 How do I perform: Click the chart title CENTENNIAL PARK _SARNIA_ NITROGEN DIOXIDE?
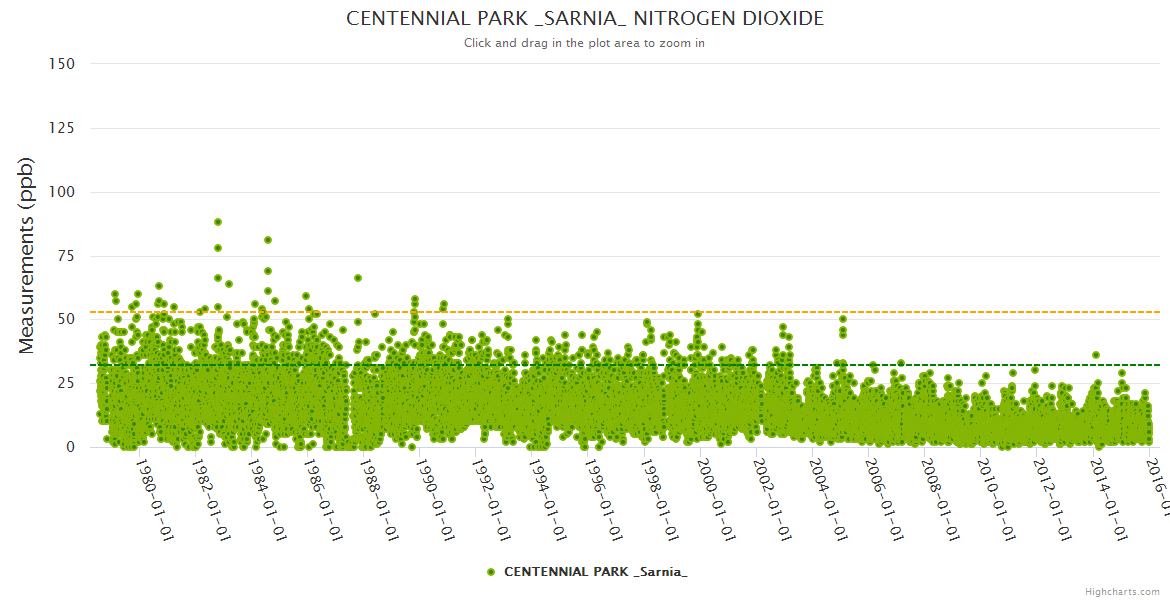585,19
